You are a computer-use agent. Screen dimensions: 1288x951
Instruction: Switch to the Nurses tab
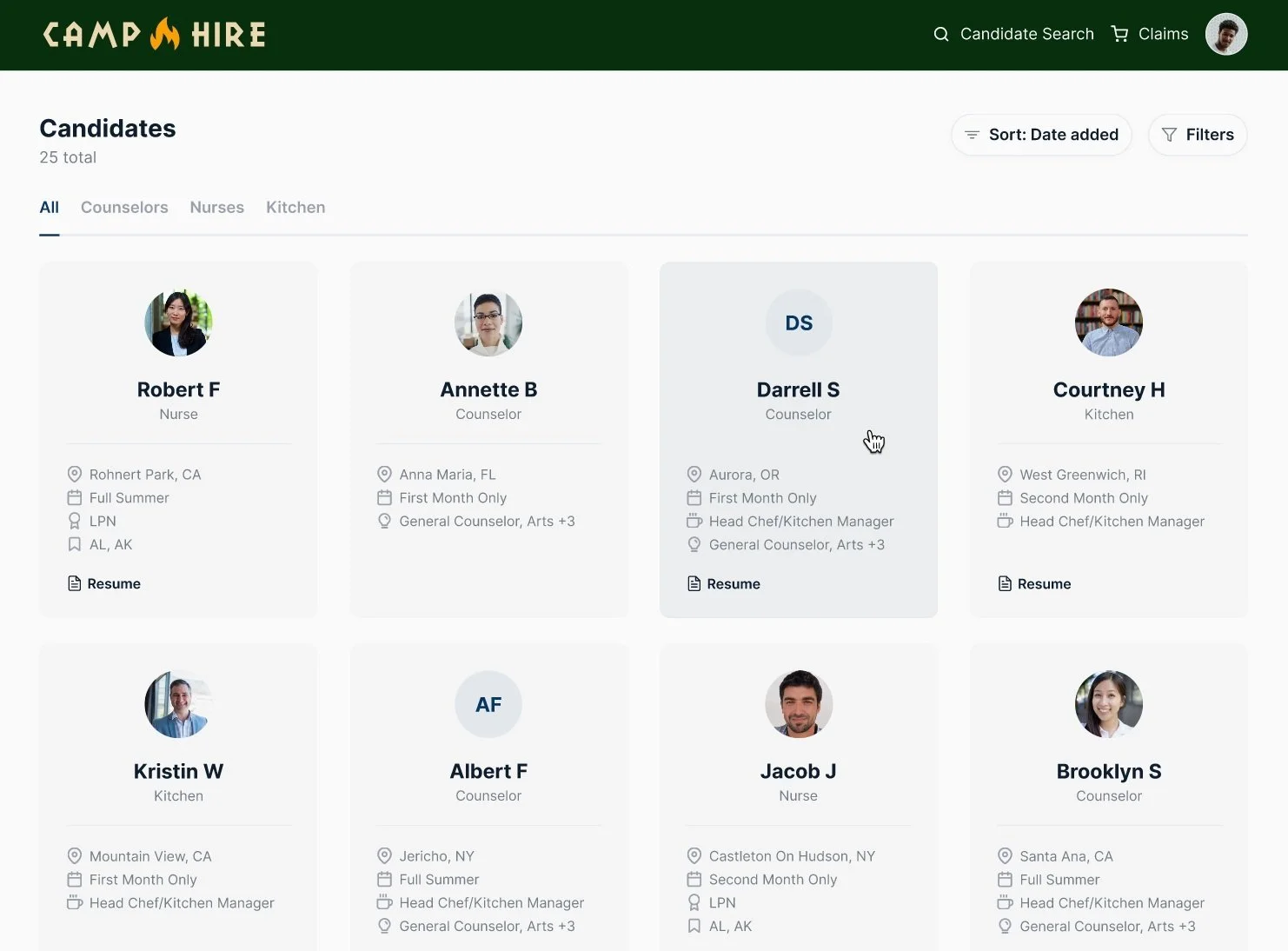(217, 208)
